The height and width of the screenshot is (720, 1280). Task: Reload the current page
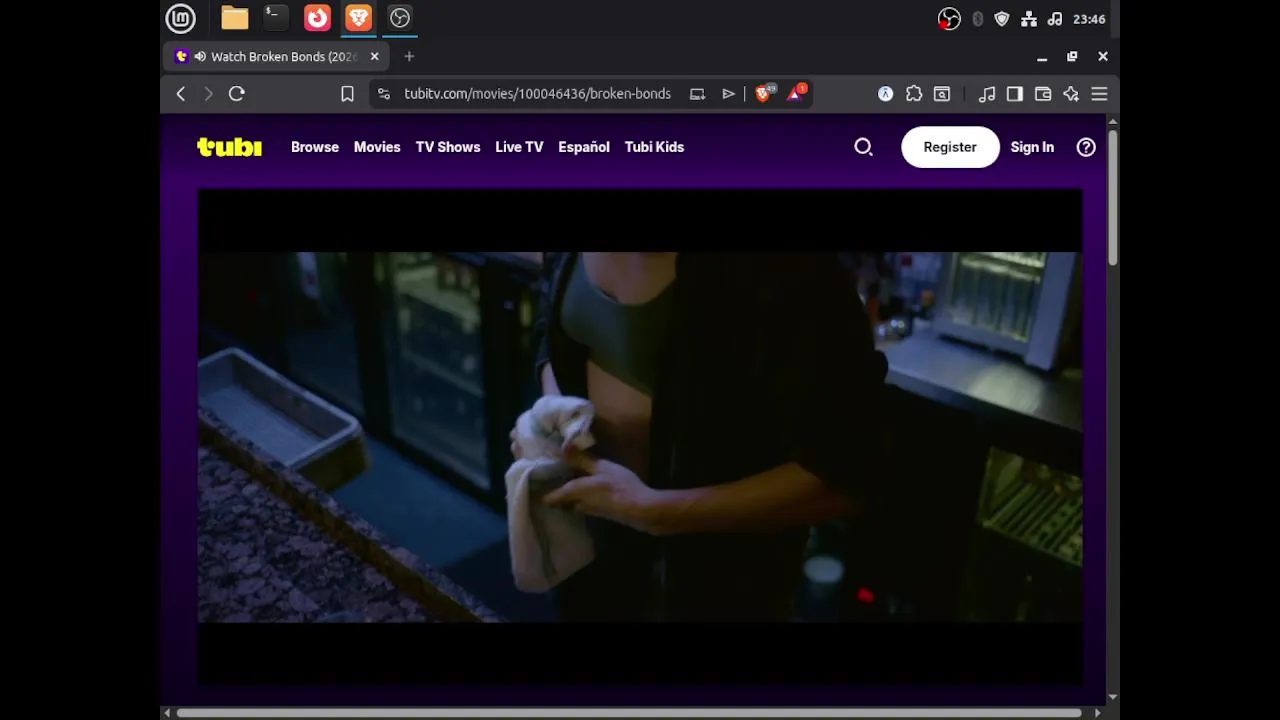[x=237, y=94]
